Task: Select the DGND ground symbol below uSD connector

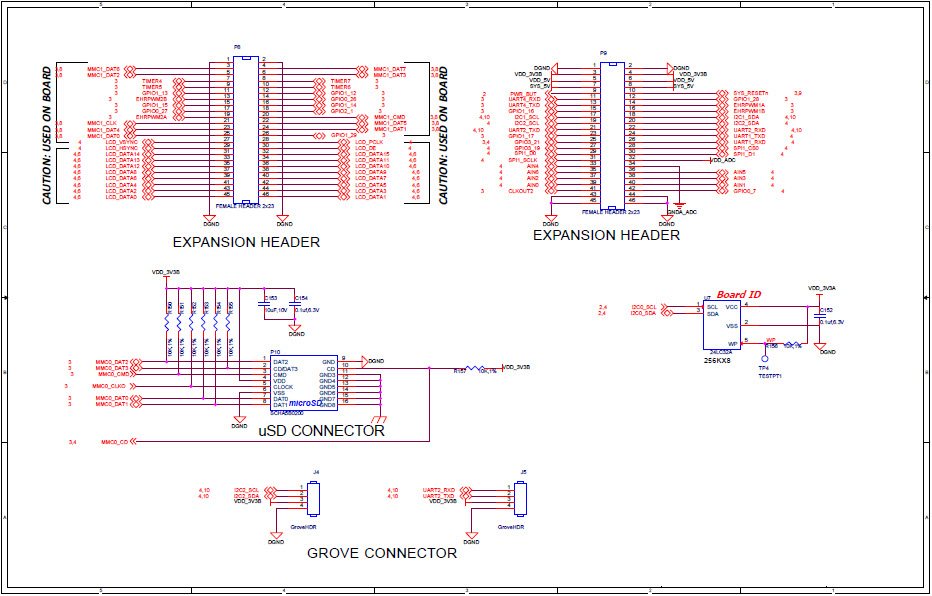Action: [239, 418]
